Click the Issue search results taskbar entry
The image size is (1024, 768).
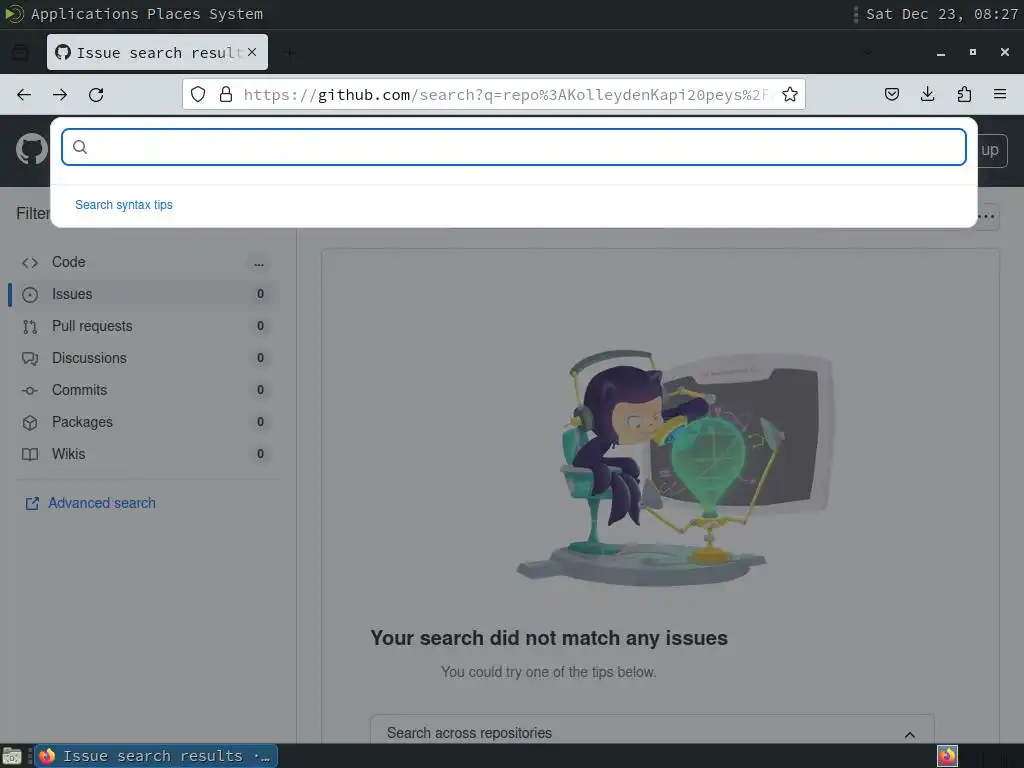pos(156,756)
